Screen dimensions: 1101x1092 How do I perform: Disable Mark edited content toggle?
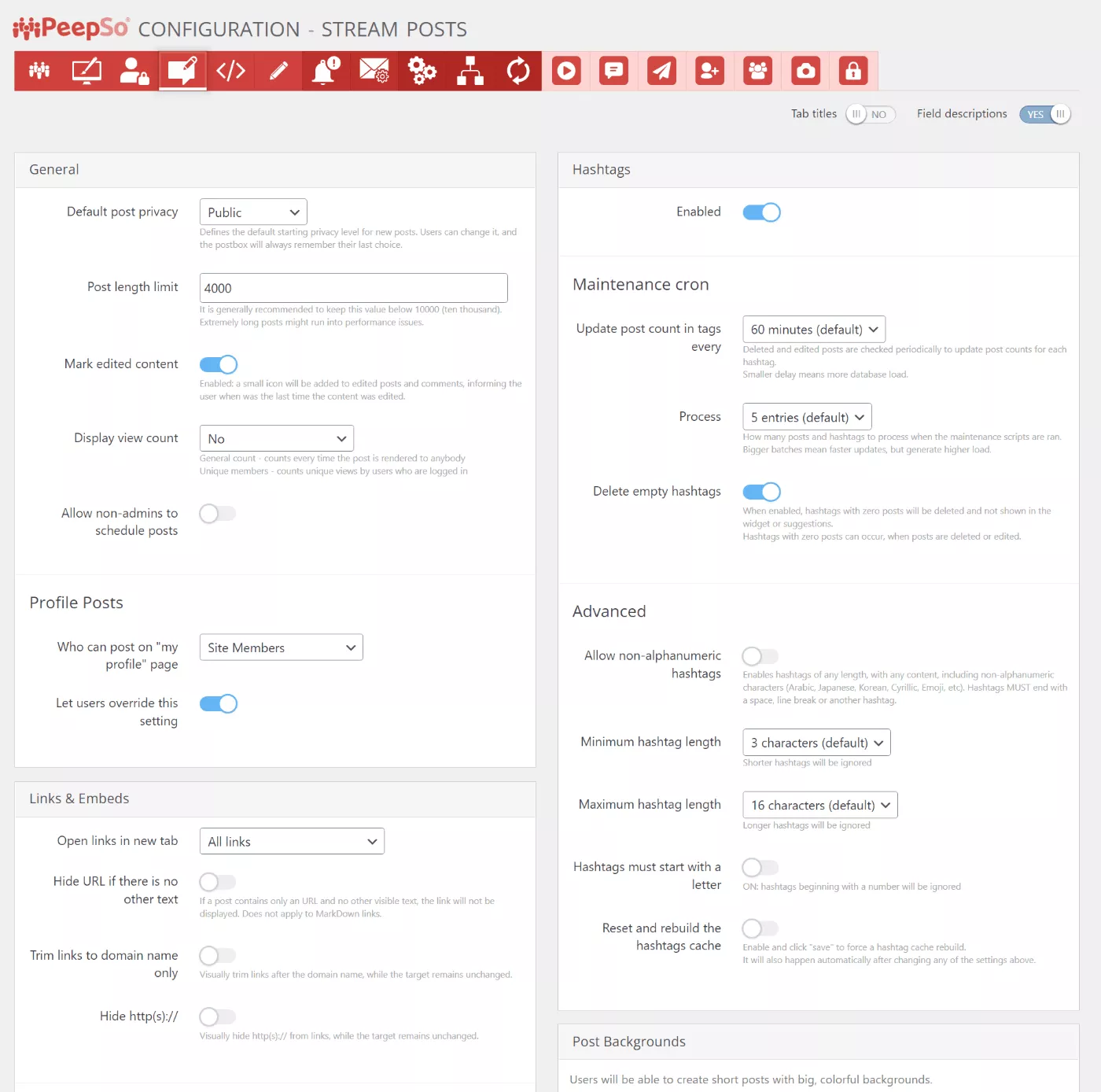click(x=219, y=364)
